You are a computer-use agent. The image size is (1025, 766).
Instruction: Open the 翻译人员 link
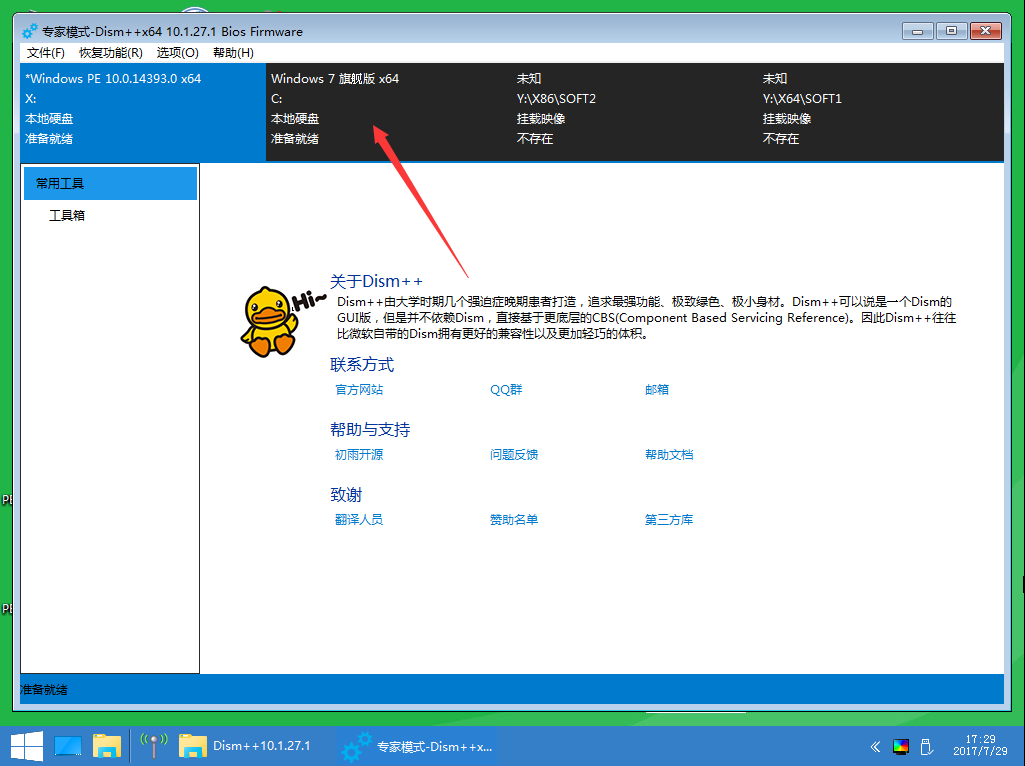[x=359, y=520]
